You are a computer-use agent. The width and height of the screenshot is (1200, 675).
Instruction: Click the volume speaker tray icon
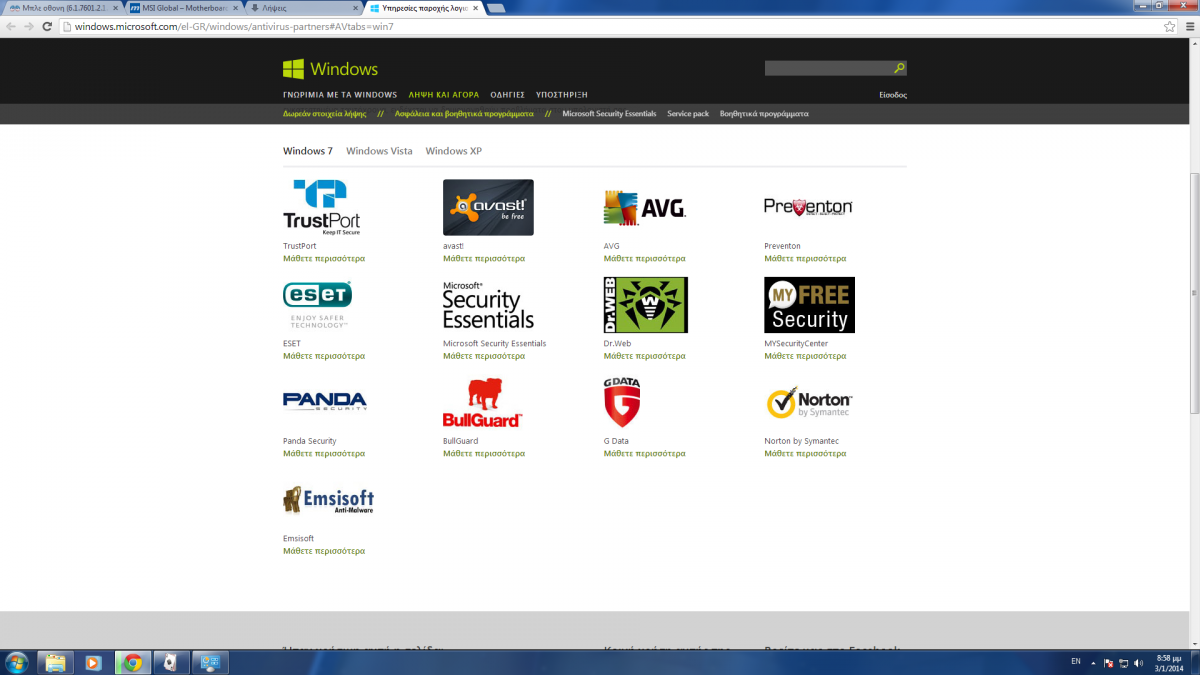point(1138,662)
